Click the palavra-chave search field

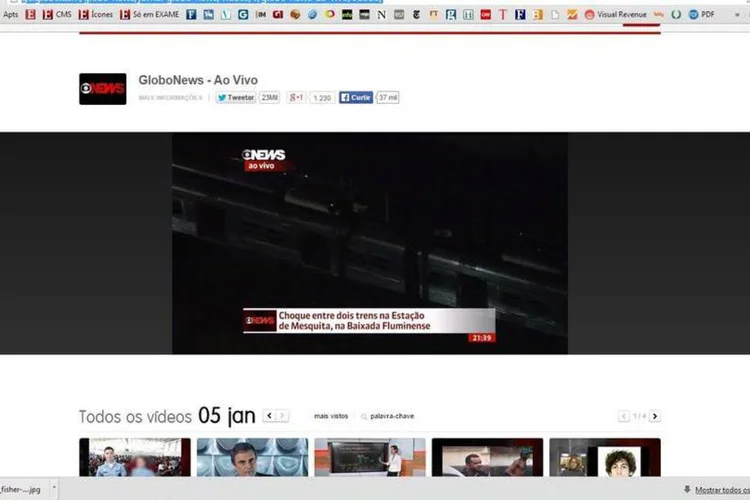click(388, 416)
